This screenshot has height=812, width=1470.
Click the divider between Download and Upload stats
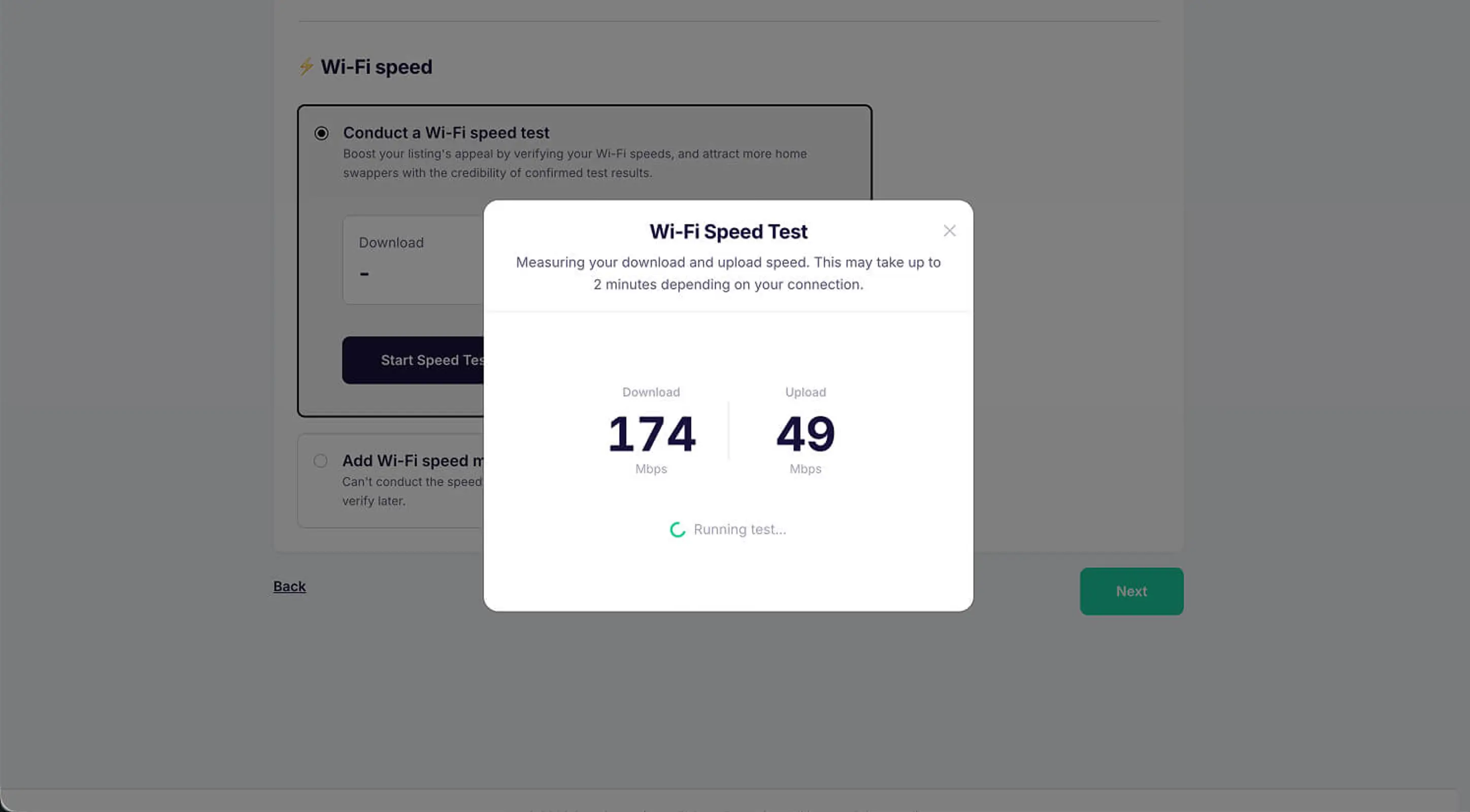point(727,431)
